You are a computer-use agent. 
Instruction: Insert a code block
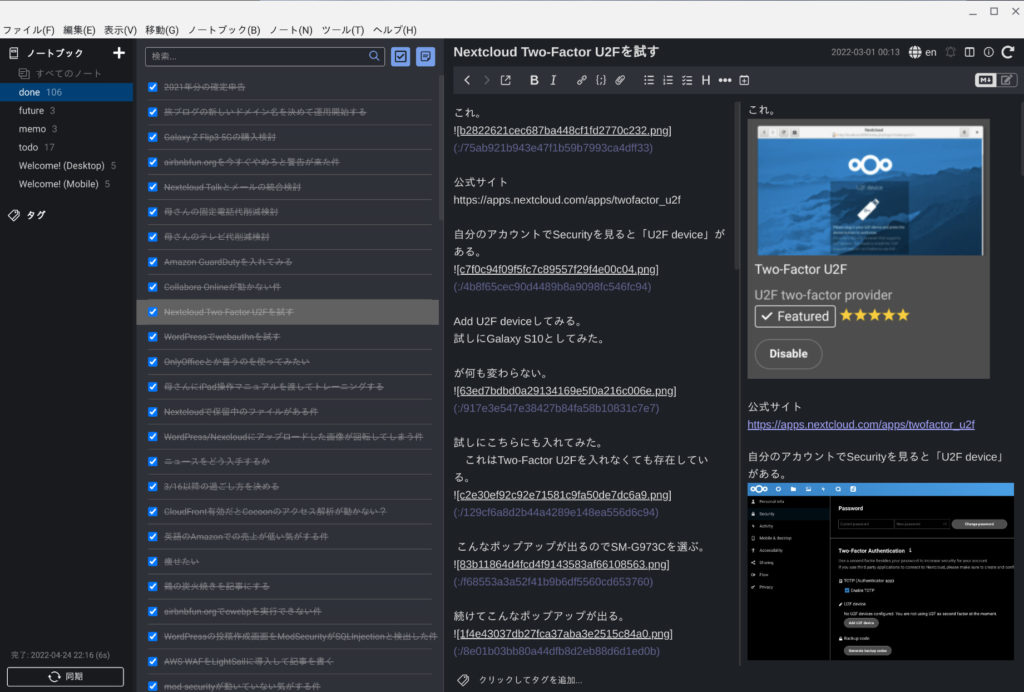(x=601, y=80)
